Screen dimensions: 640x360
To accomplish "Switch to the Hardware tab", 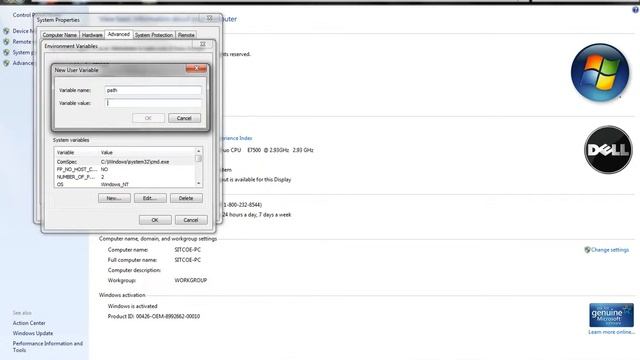I will click(92, 35).
